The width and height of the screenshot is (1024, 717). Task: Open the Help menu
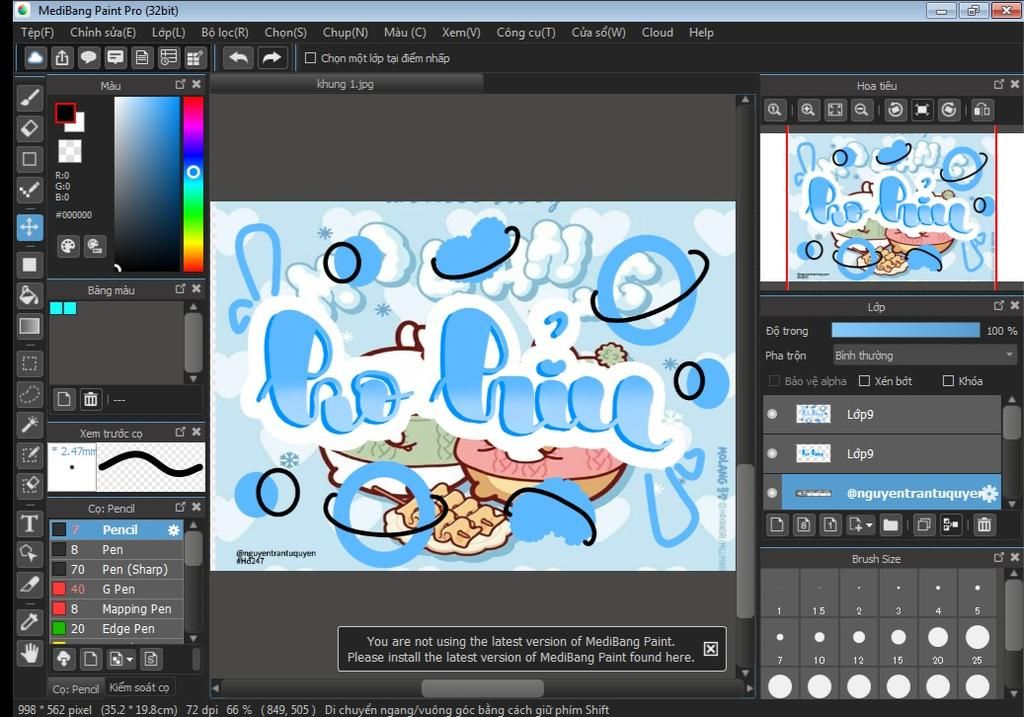[701, 33]
